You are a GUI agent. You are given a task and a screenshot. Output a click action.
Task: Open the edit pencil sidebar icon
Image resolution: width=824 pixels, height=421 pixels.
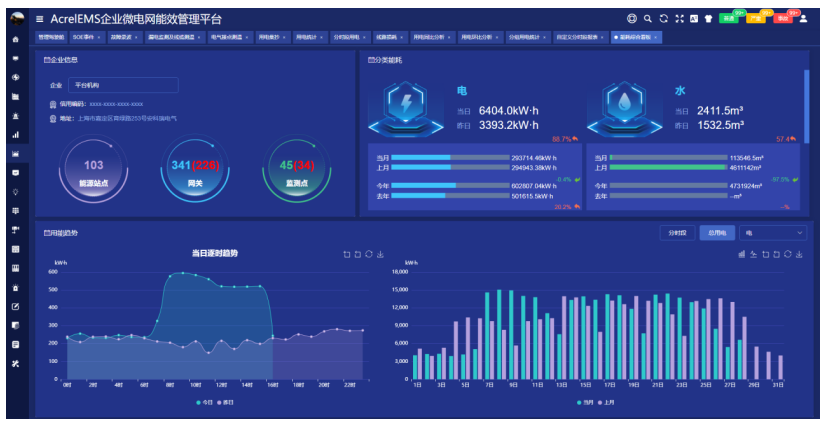15,306
